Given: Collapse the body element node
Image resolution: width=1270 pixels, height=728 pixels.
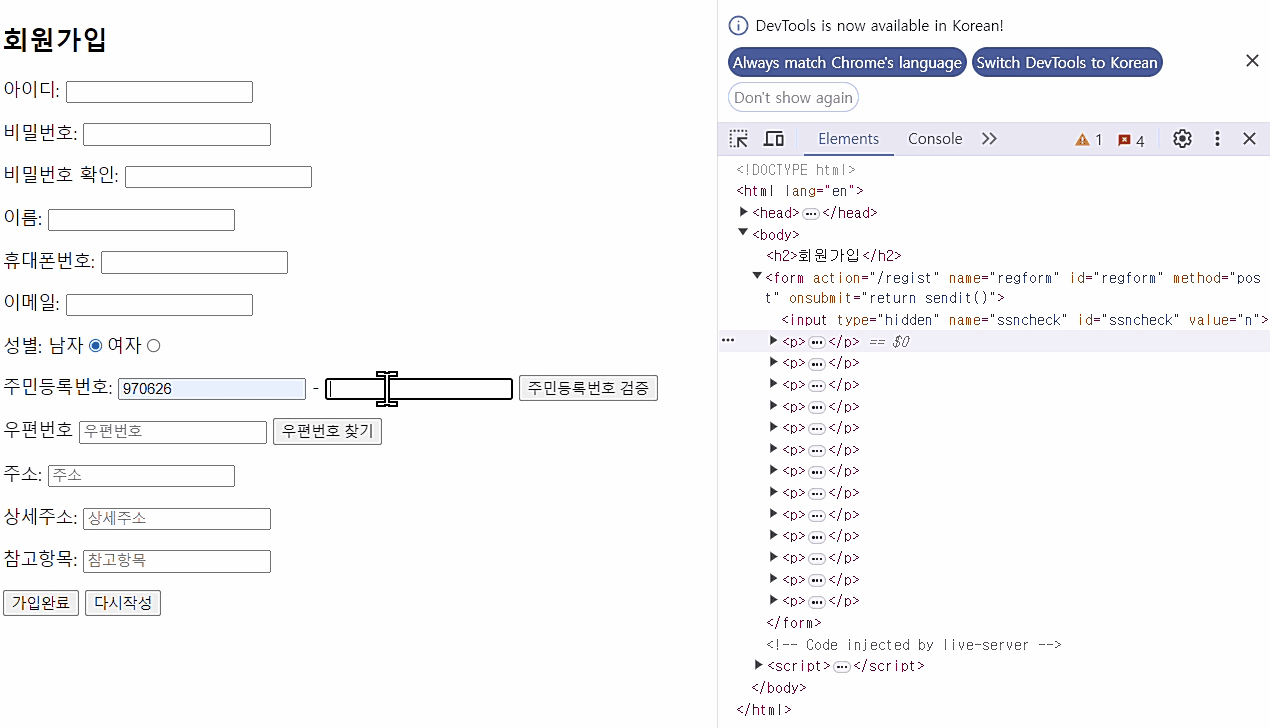Looking at the screenshot, I should pyautogui.click(x=743, y=233).
